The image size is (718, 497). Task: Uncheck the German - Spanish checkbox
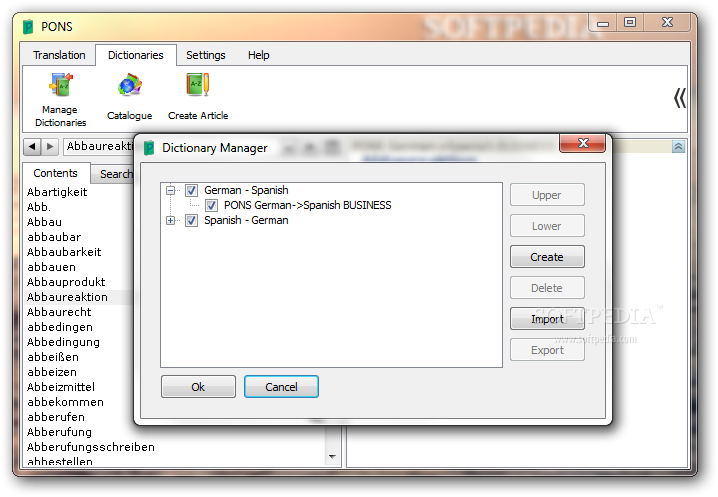(191, 190)
